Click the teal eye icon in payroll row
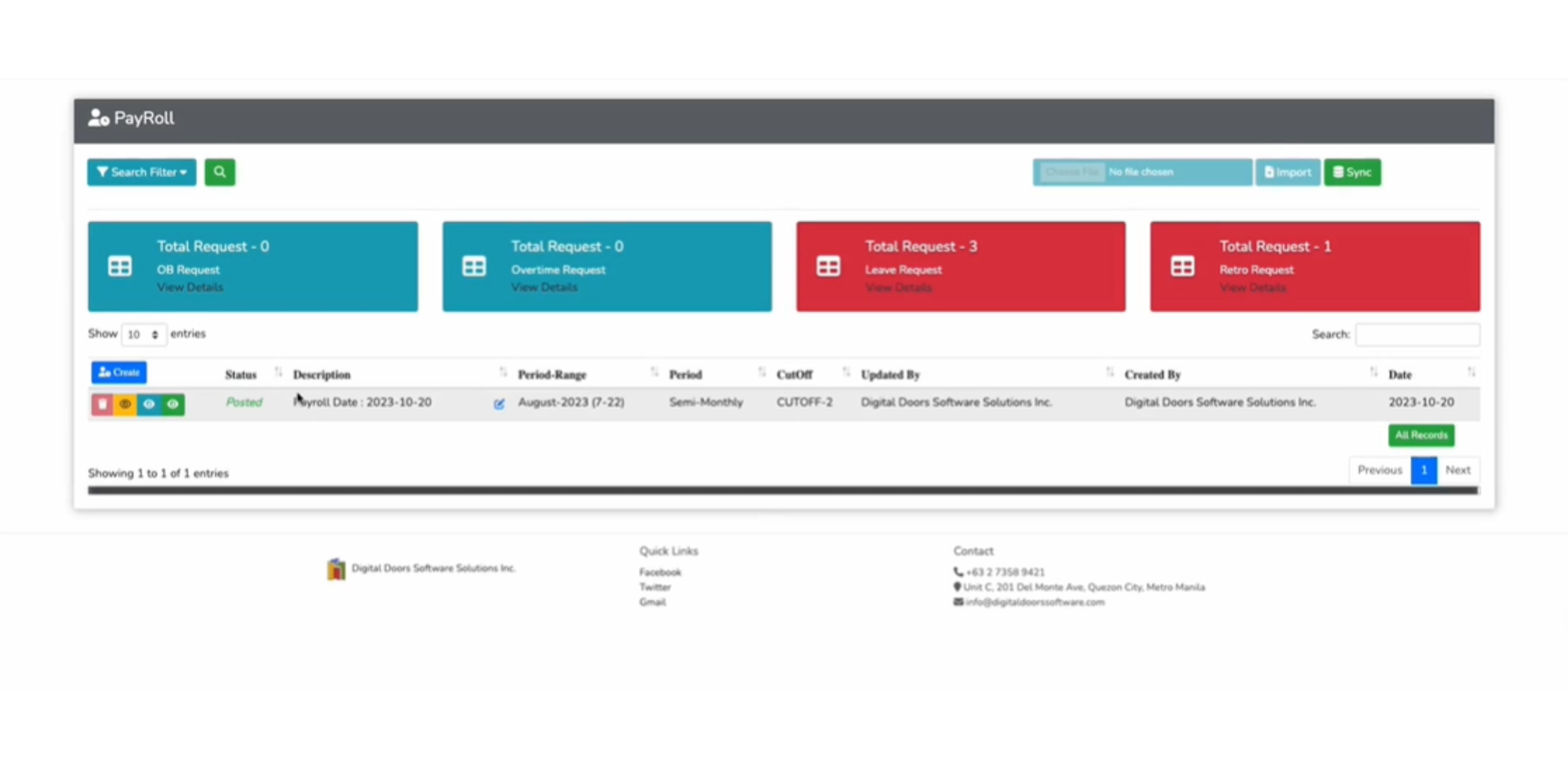The image size is (1568, 784). (149, 404)
